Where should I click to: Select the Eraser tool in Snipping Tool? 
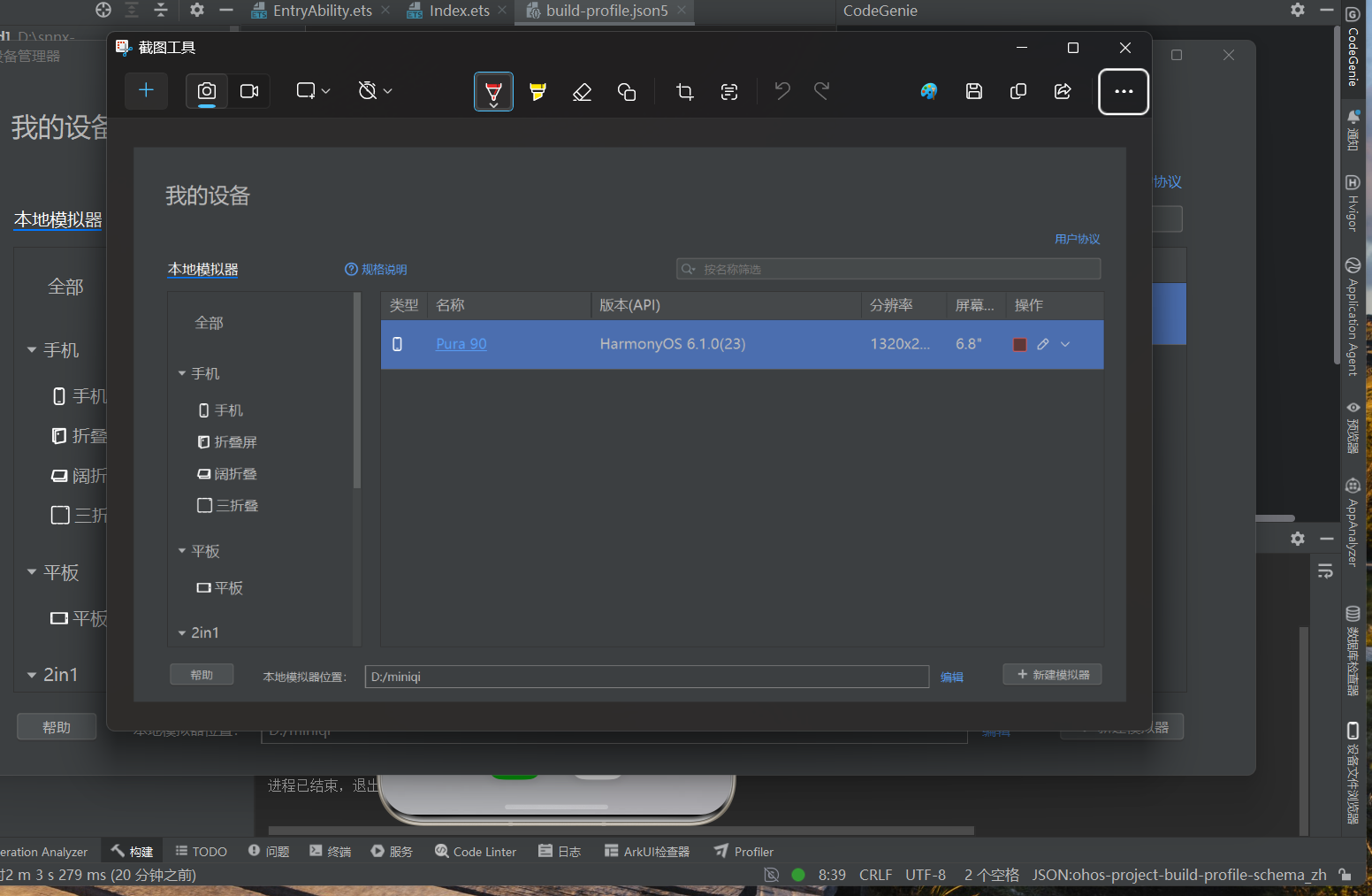(x=582, y=91)
